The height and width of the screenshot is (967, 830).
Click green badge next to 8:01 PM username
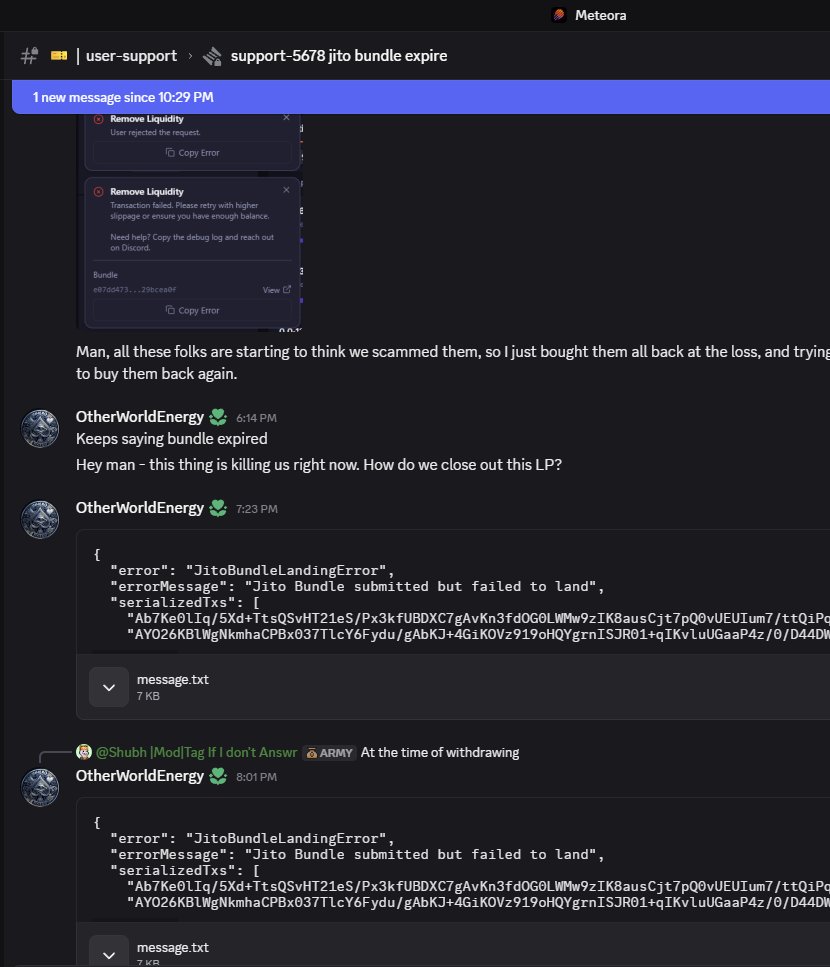218,776
